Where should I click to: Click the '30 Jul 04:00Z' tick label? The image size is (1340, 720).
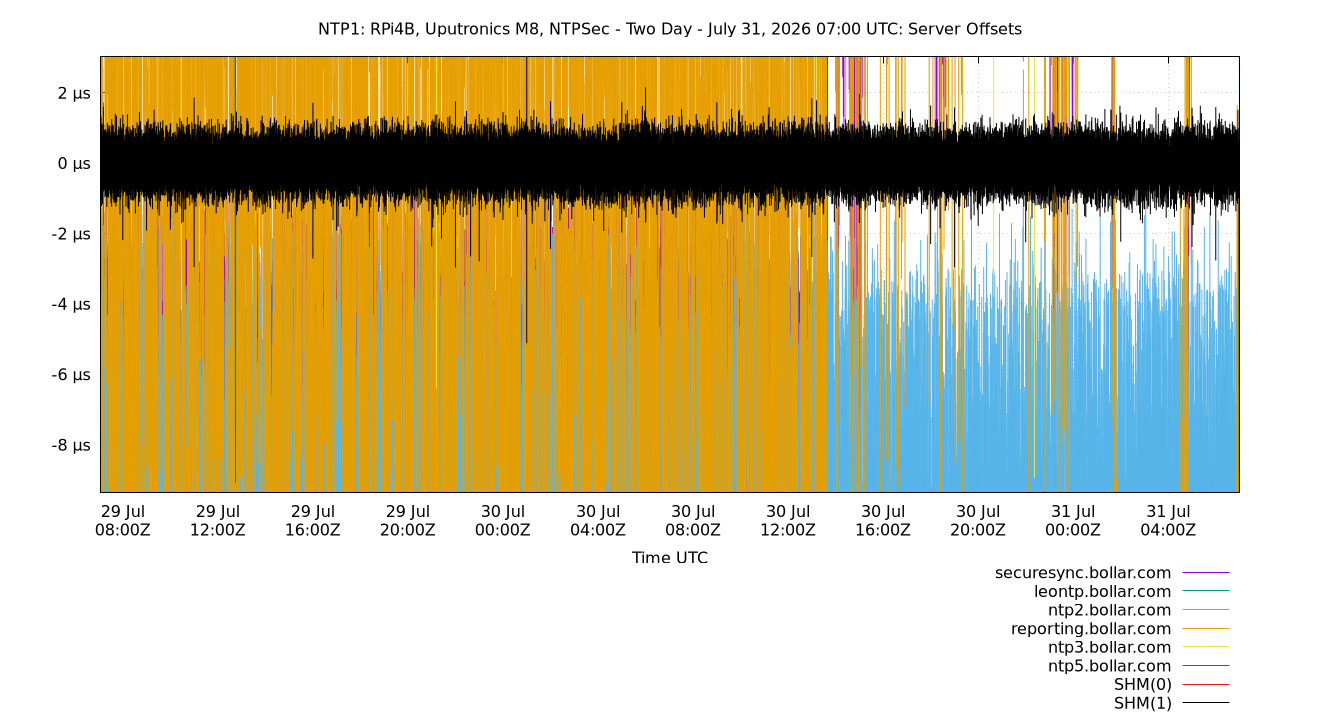click(x=598, y=521)
